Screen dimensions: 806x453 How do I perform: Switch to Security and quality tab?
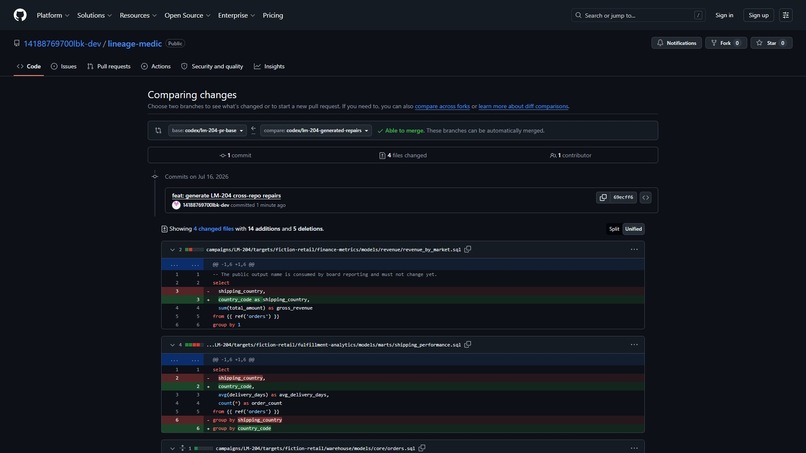coord(212,66)
